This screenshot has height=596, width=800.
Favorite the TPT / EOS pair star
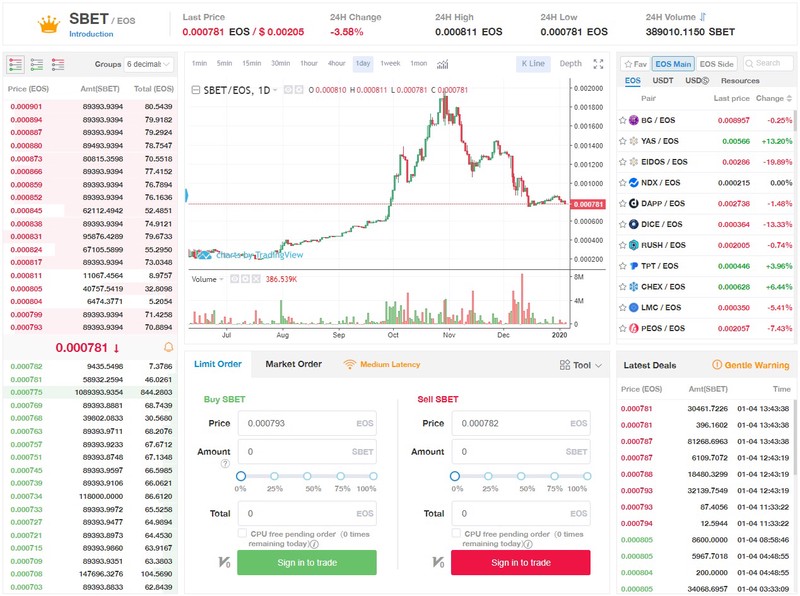pyautogui.click(x=622, y=266)
